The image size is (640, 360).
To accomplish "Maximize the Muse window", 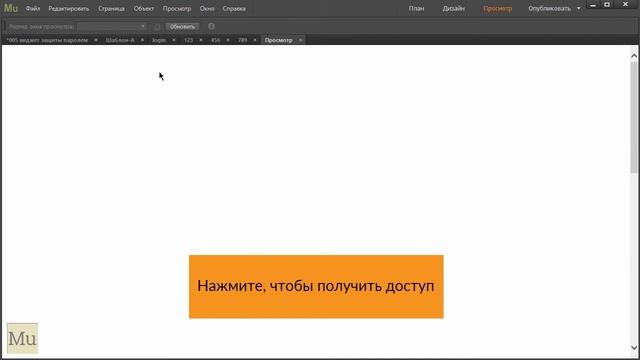I will click(607, 4).
